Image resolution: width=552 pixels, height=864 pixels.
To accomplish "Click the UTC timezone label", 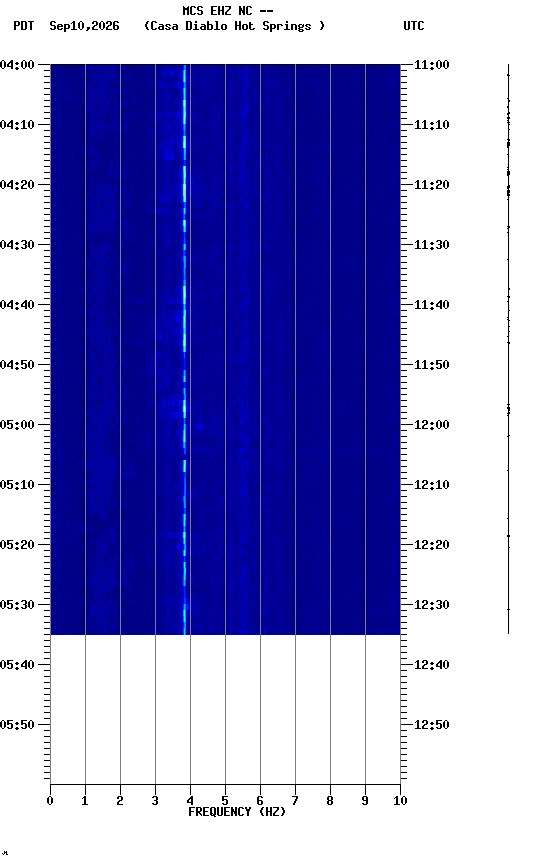I will [414, 26].
